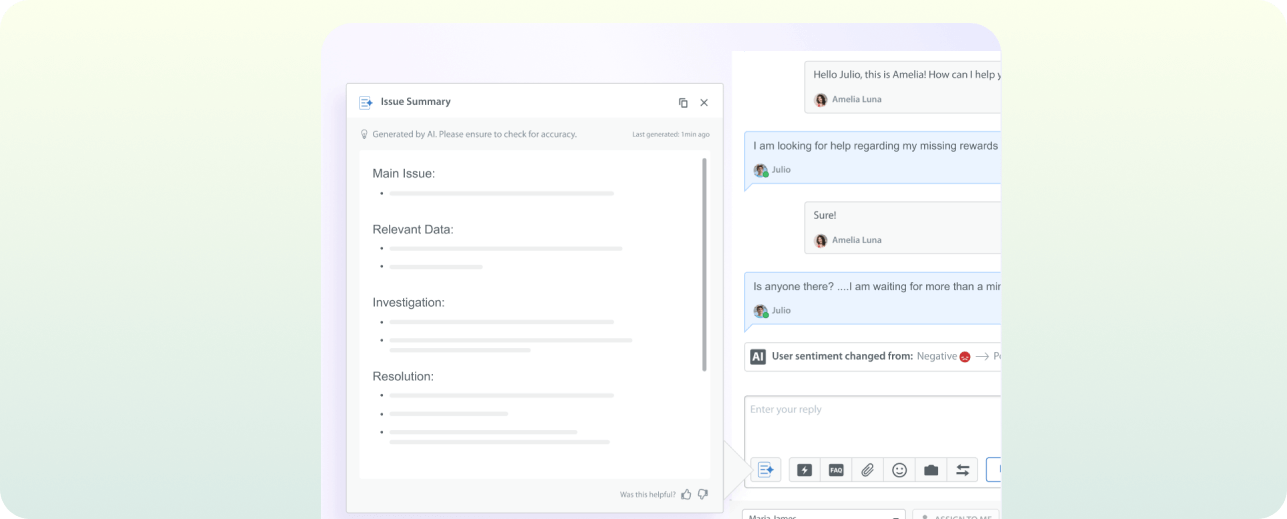The image size is (1287, 519).
Task: Click the briefcase icon in reply toolbar
Action: [931, 470]
